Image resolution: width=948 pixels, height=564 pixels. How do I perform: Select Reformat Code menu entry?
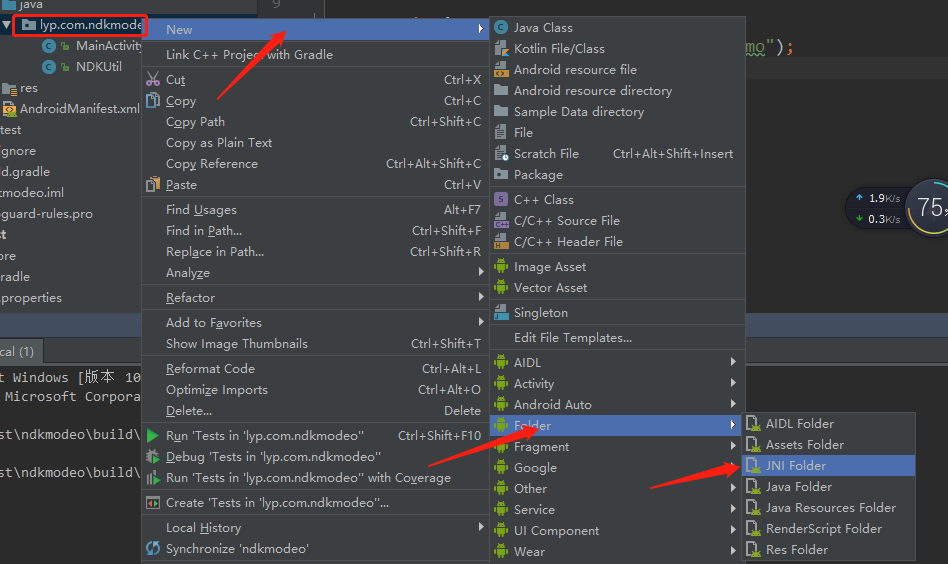[315, 369]
